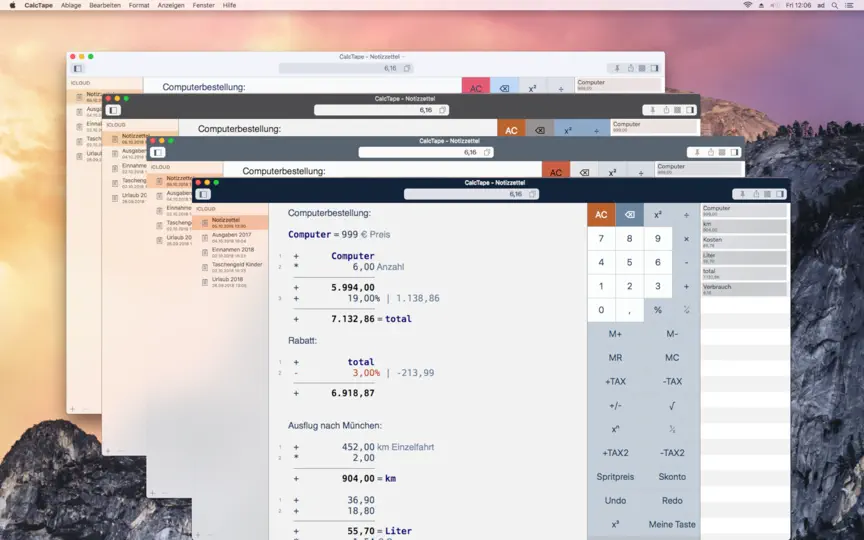Toggle the sidebar in the rearmost light window
This screenshot has width=864, height=540.
pos(78,68)
